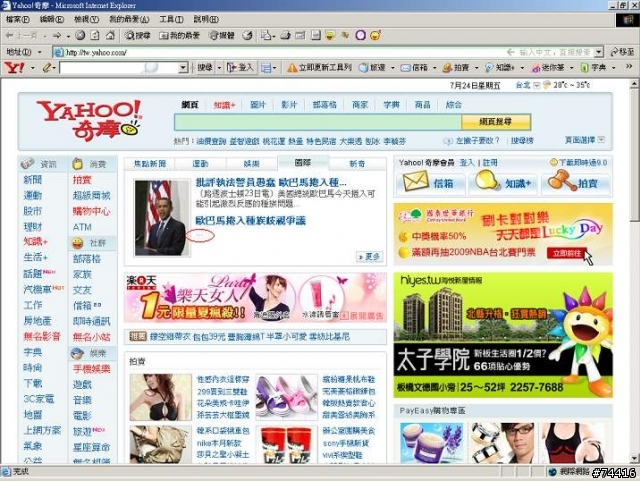640x481 pixels.
Task: Refresh the page using the Refresh icon
Action: pos(95,36)
